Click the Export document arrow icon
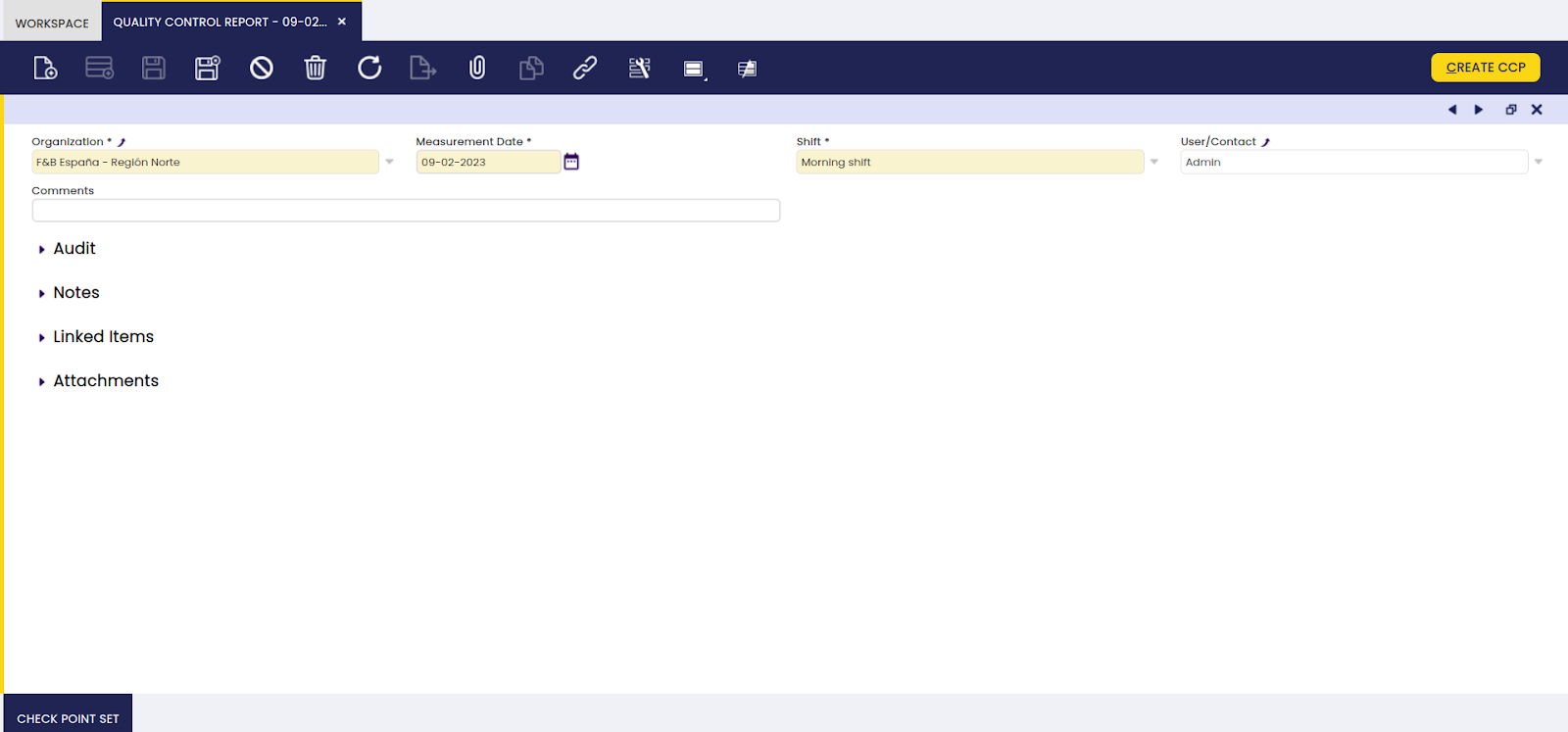 [x=422, y=68]
